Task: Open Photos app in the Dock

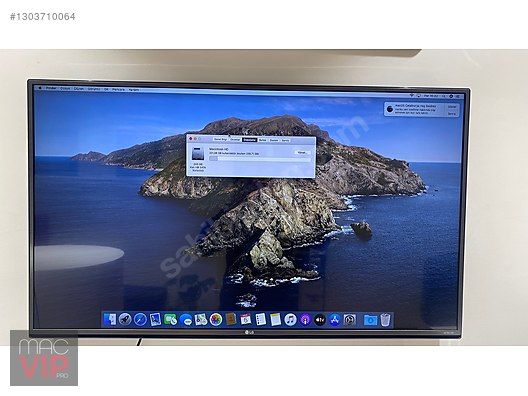Action: 216,319
